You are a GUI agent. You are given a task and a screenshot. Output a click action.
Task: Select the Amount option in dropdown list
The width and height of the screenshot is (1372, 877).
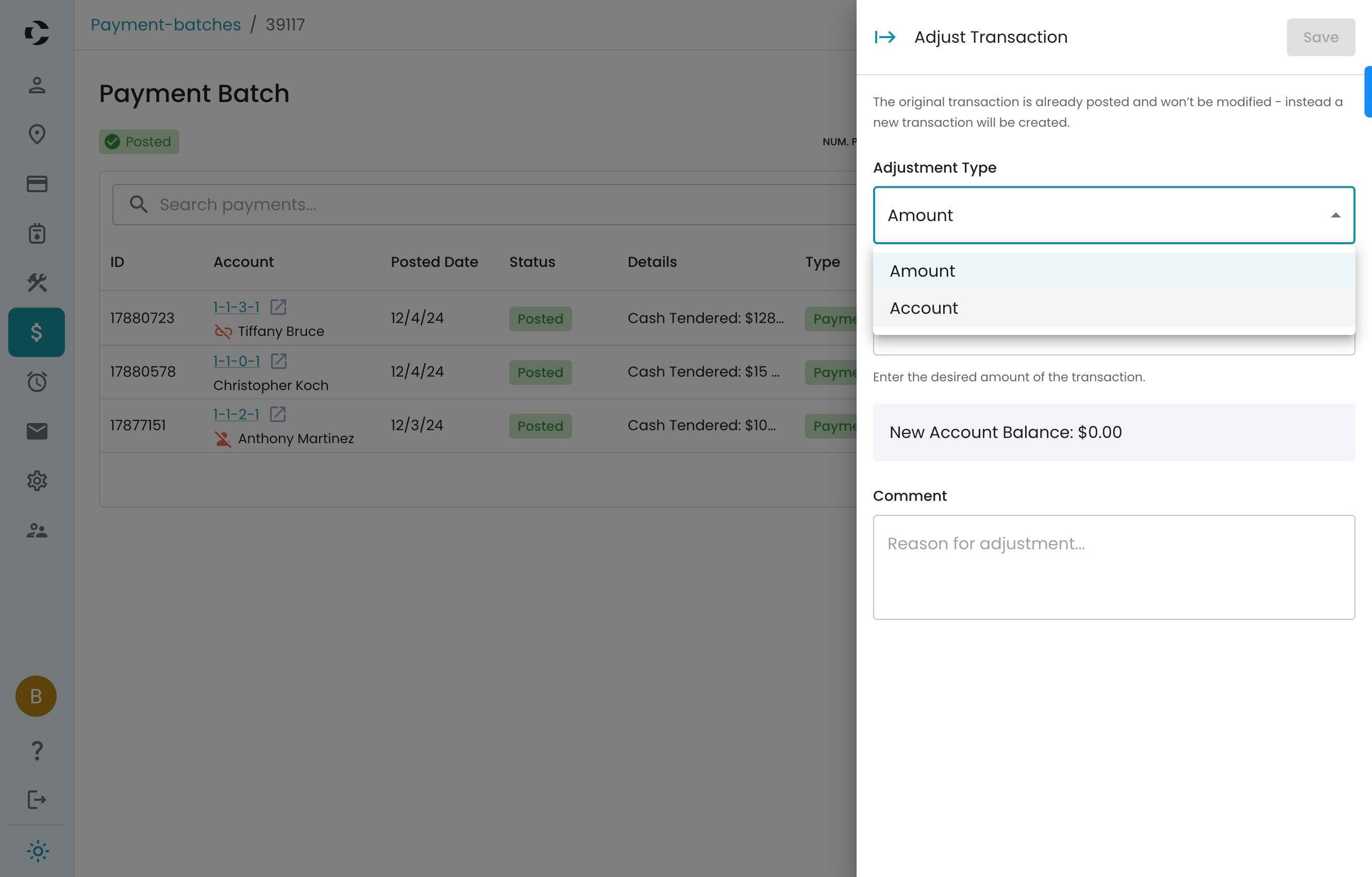click(x=922, y=271)
